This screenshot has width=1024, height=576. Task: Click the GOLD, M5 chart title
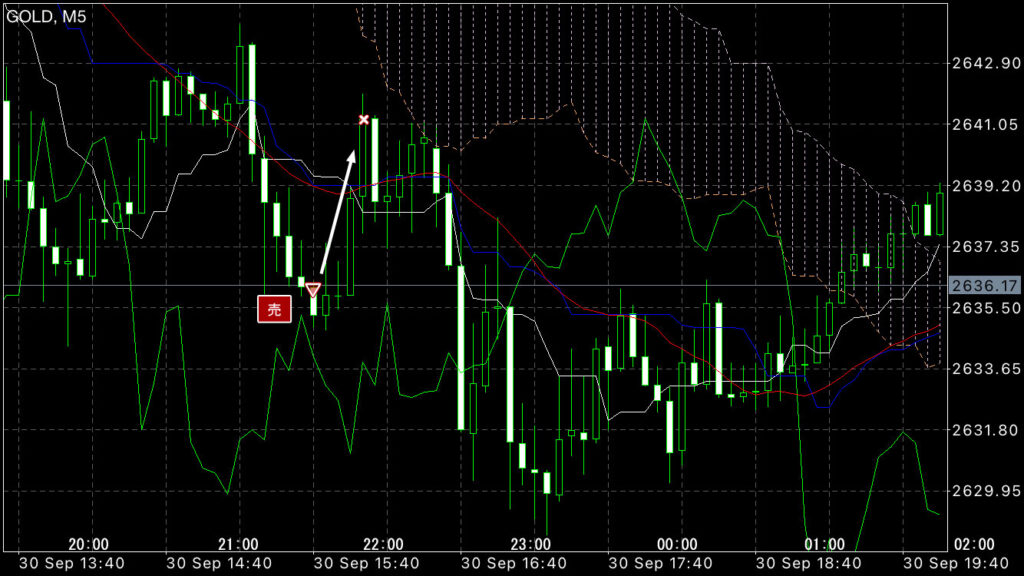pyautogui.click(x=46, y=16)
